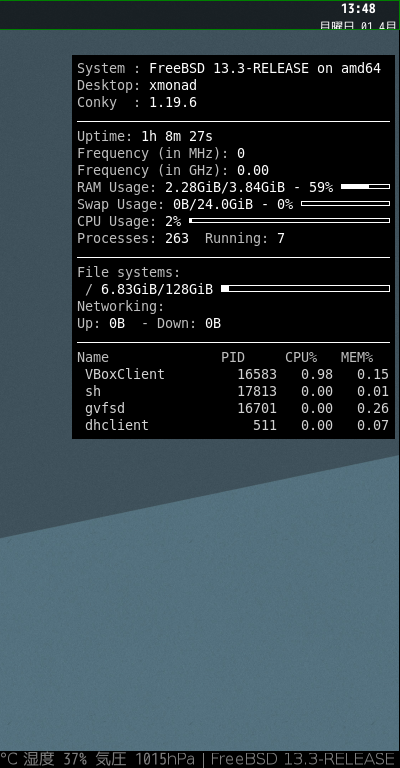Click the RAM usage progress bar
This screenshot has width=400, height=768.
click(x=365, y=187)
